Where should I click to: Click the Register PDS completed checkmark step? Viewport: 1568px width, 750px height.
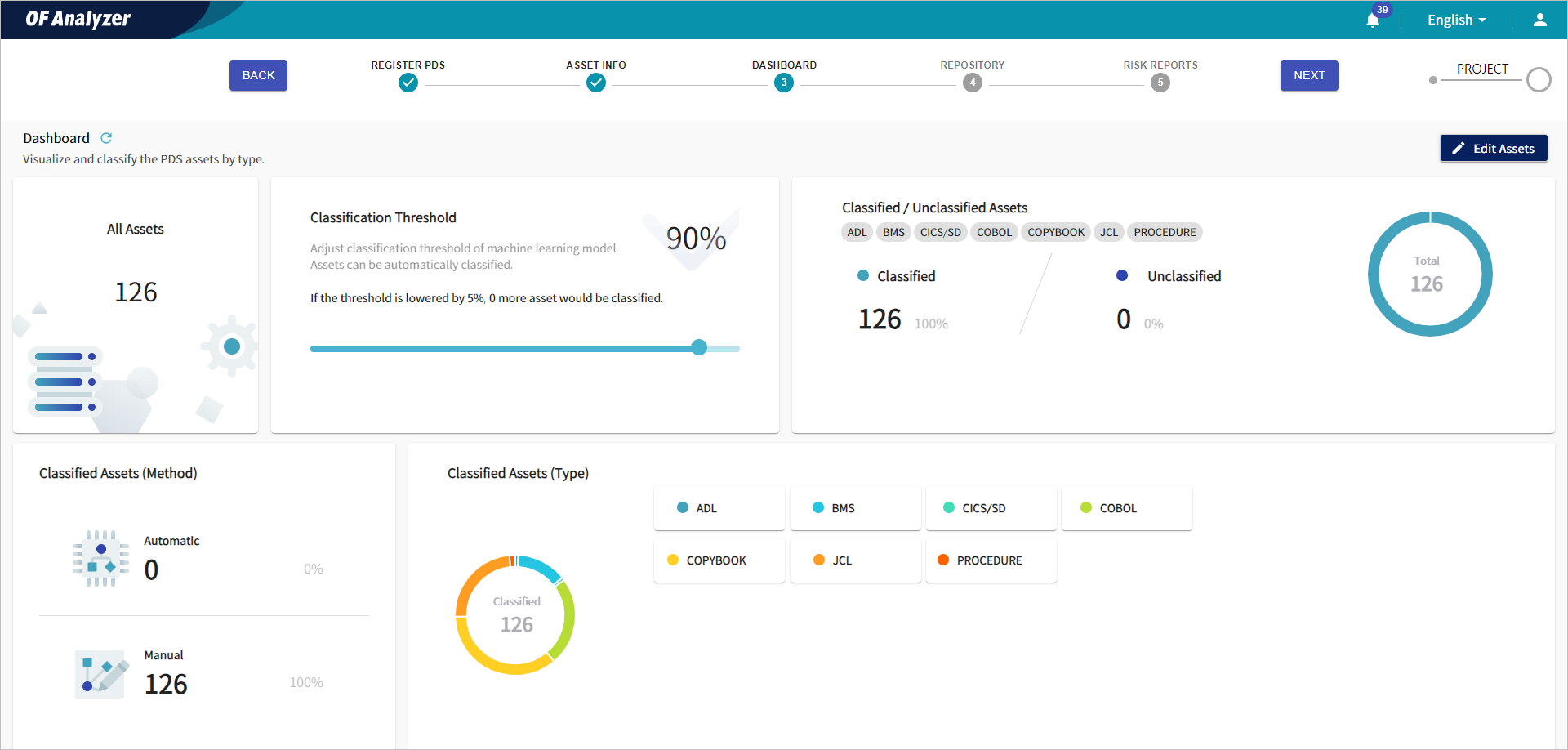(x=408, y=83)
